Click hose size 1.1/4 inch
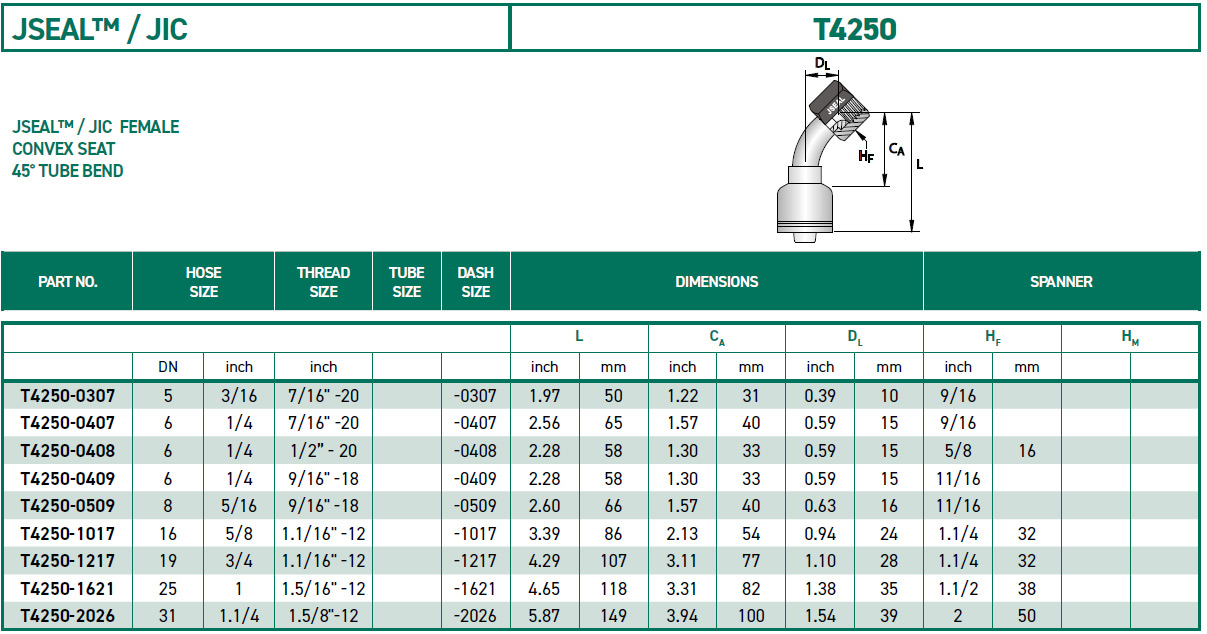The height and width of the screenshot is (634, 1207). coord(239,616)
